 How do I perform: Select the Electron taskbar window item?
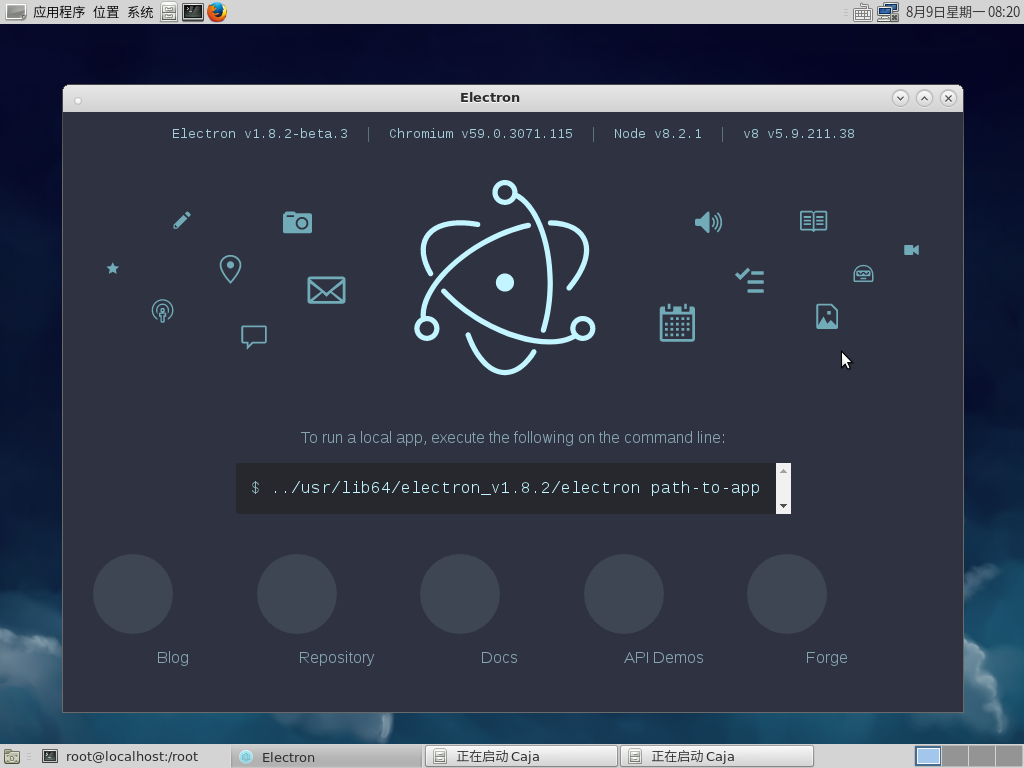point(327,757)
